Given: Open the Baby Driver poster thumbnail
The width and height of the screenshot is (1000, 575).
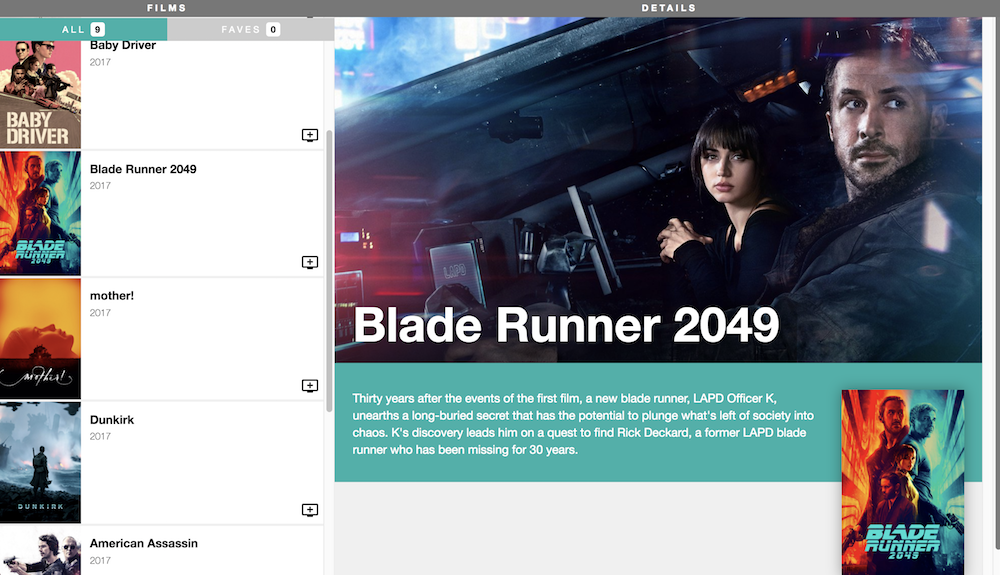Looking at the screenshot, I should tap(40, 94).
